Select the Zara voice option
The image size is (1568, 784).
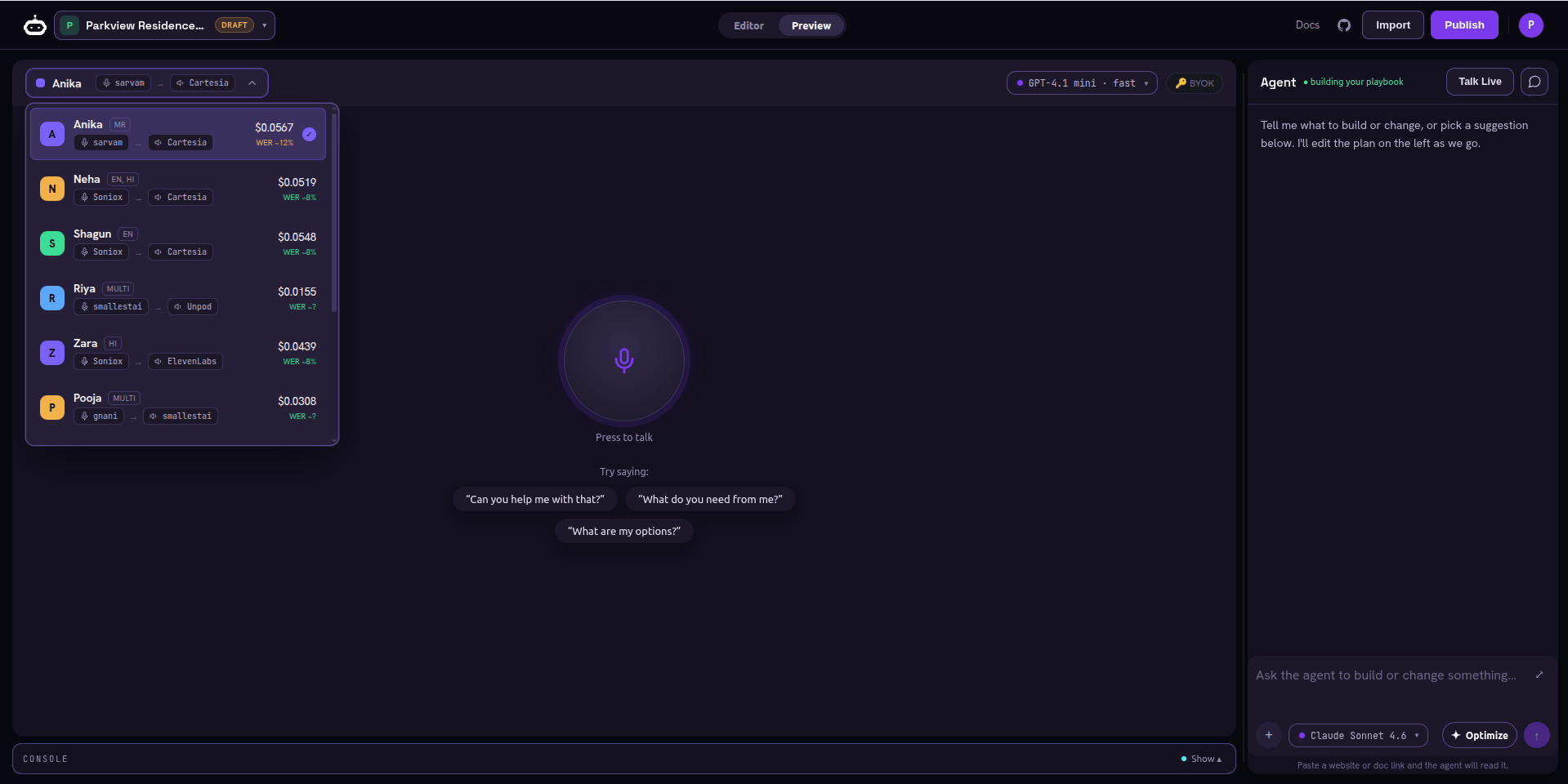[x=178, y=353]
